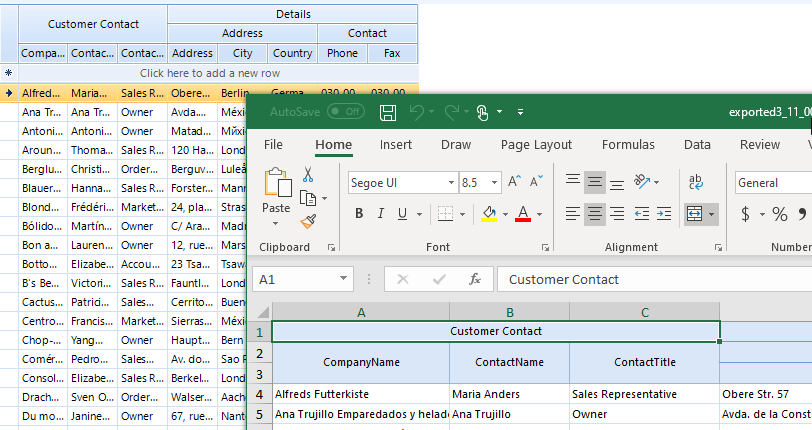The image size is (812, 430).
Task: Apply Bold formatting
Action: pyautogui.click(x=358, y=214)
